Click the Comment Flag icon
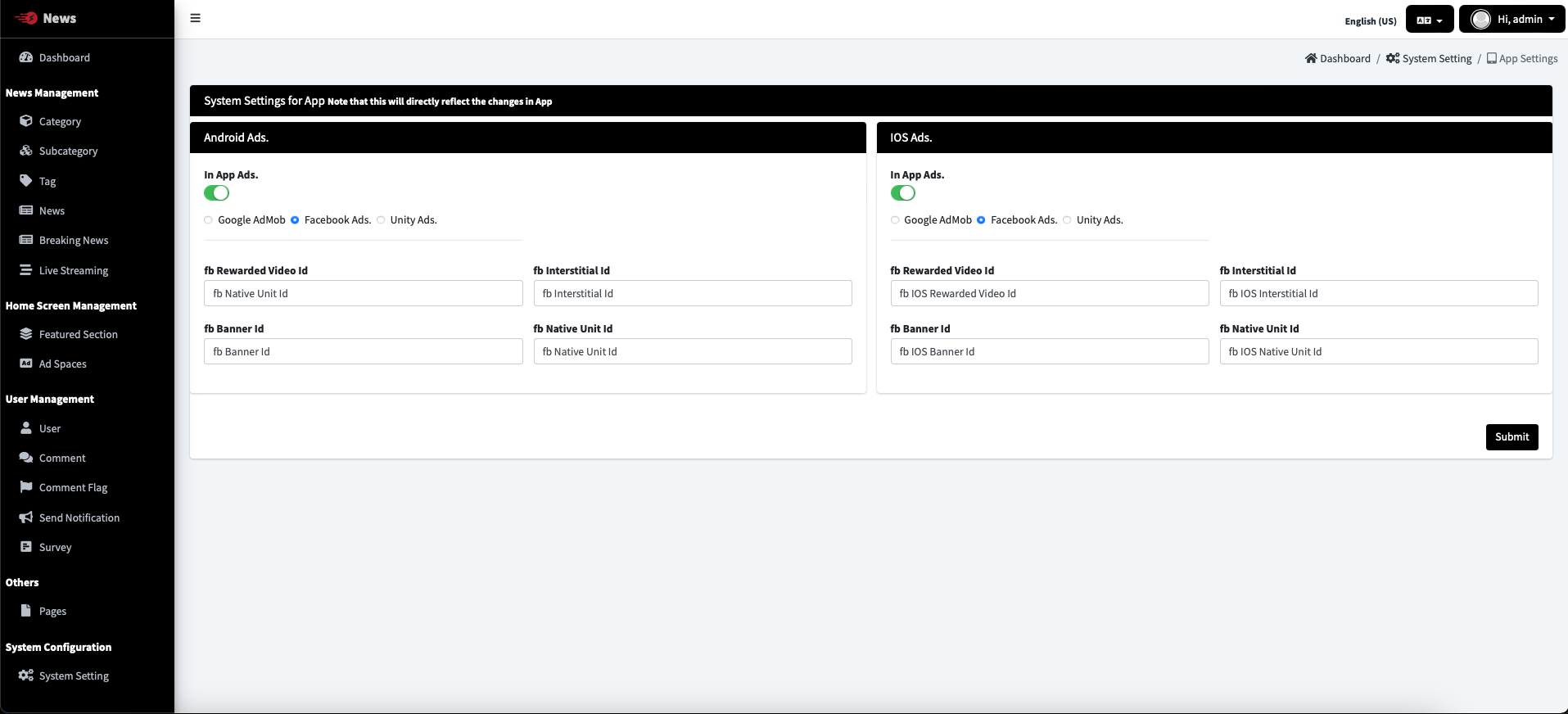The height and width of the screenshot is (714, 1568). tap(26, 487)
